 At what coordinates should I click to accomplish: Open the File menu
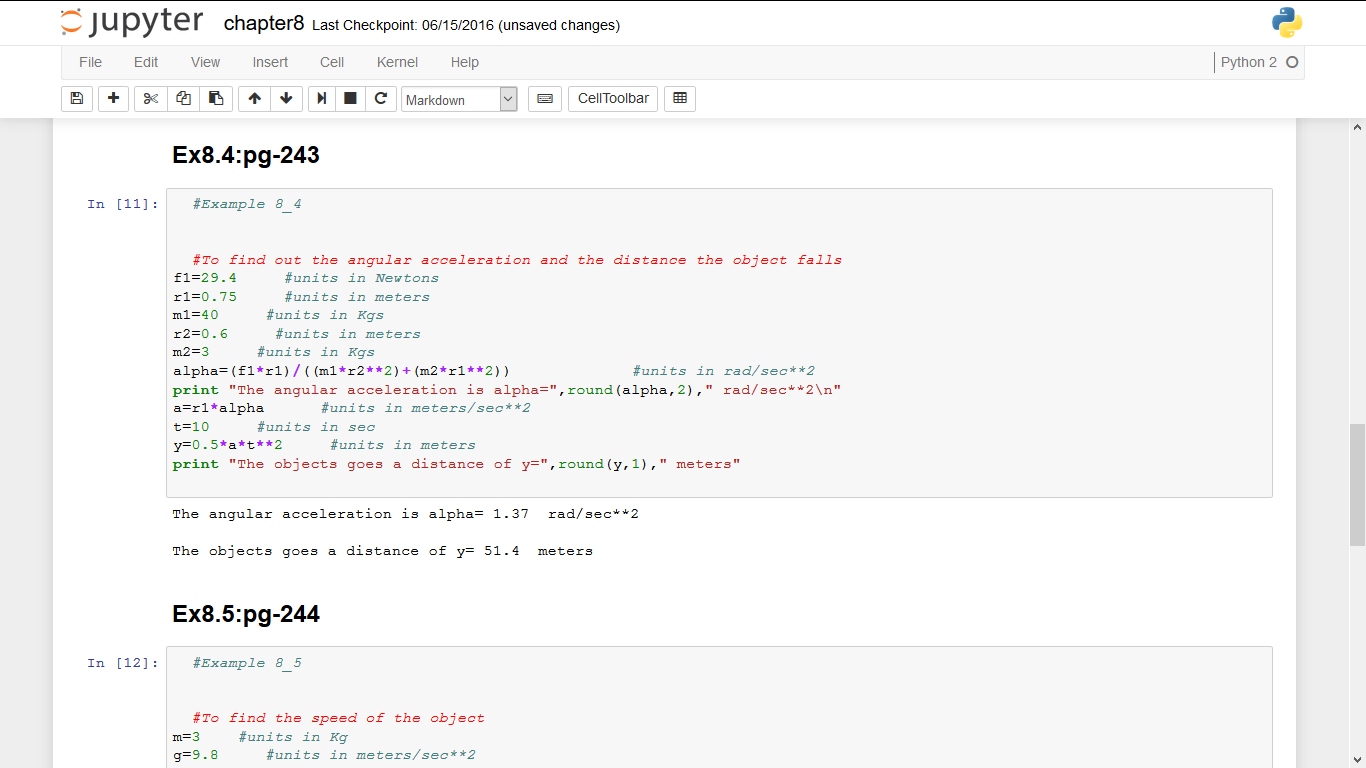tap(90, 62)
